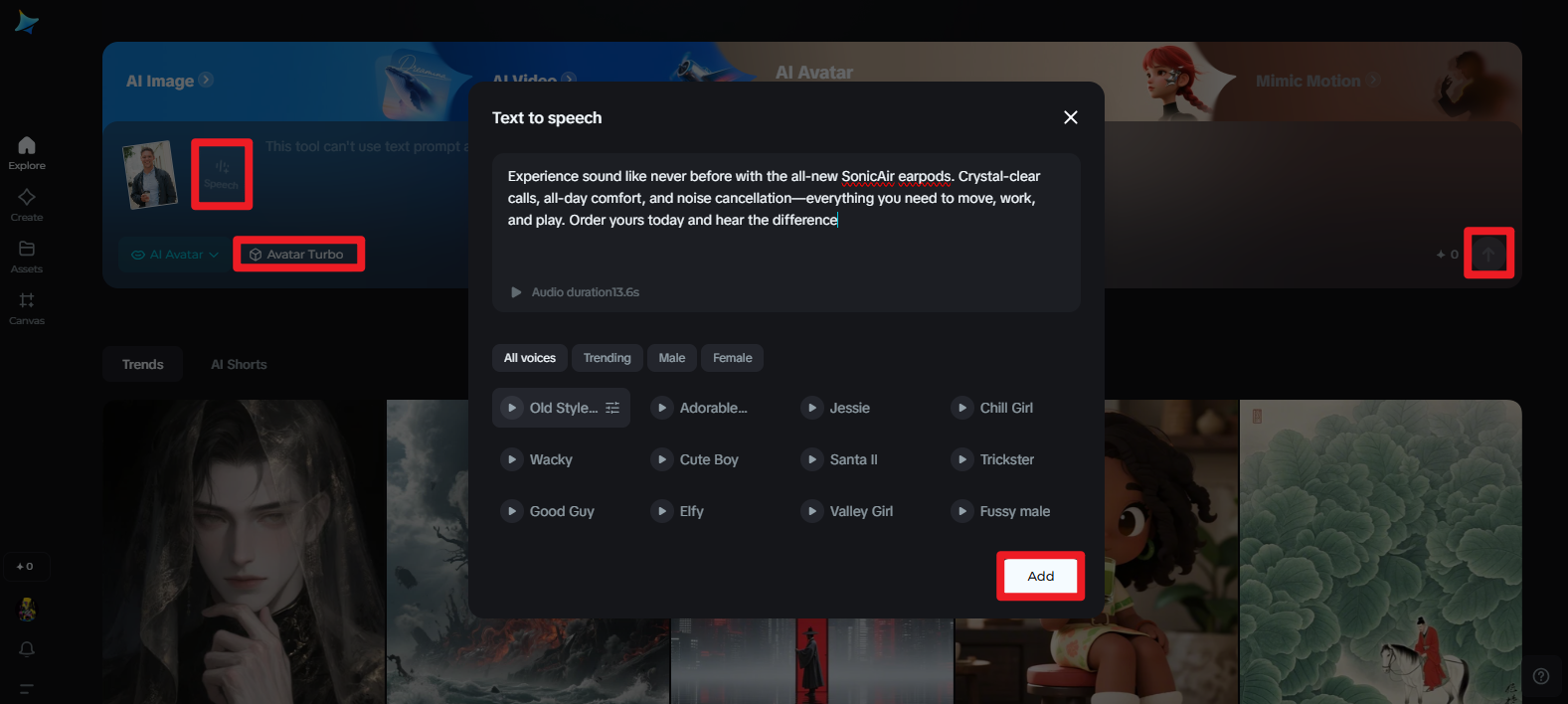Select the Valley Girl voice name
Image resolution: width=1568 pixels, height=704 pixels.
[861, 511]
